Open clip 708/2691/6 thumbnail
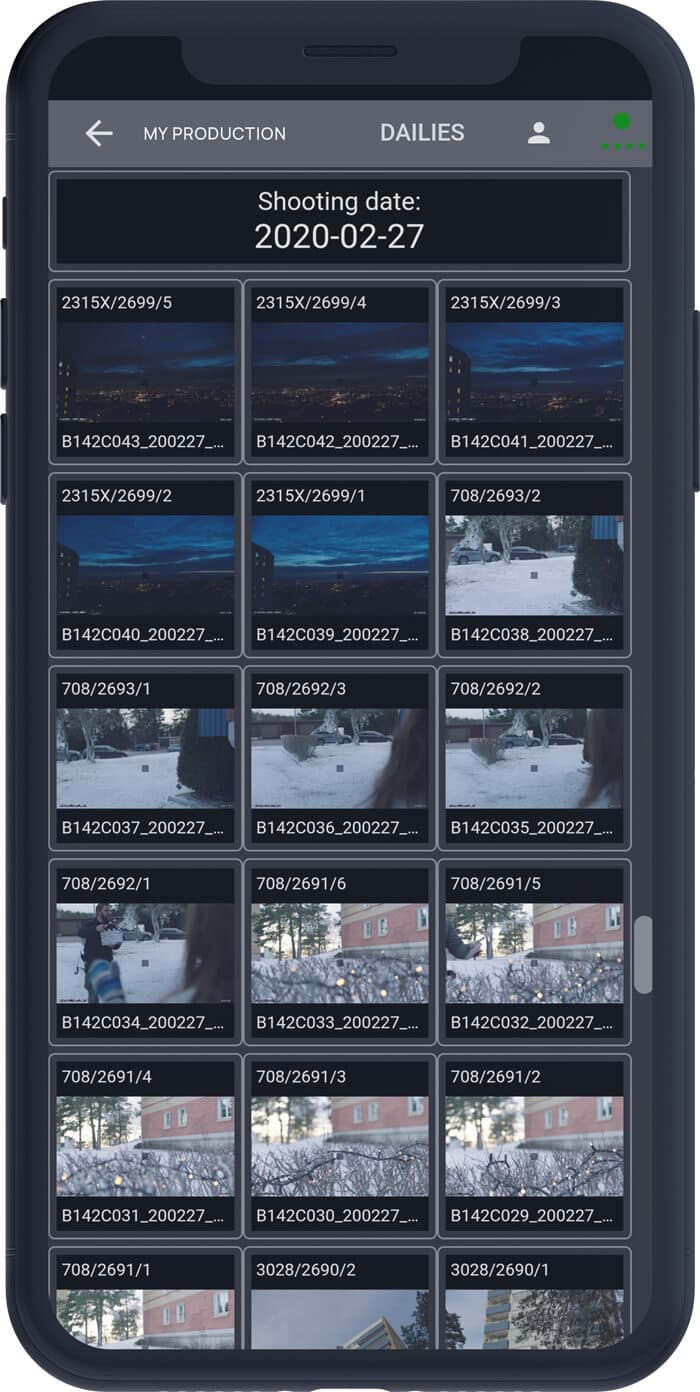 (x=339, y=951)
